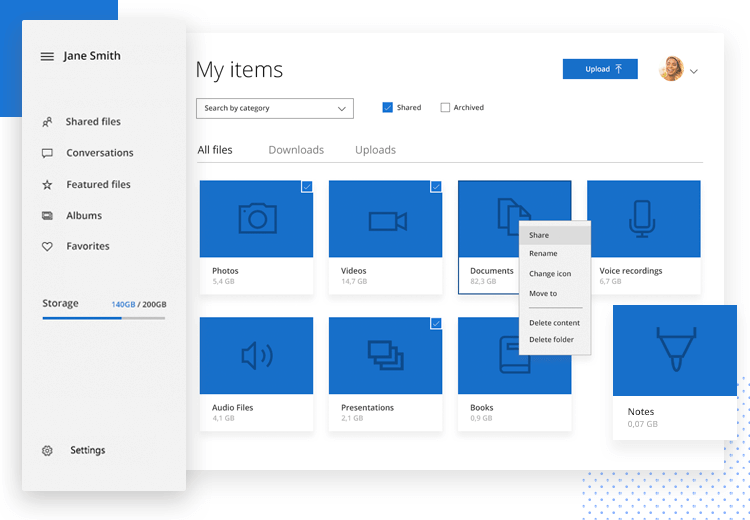Click the Videos folder 14,7 GB size
This screenshot has height=520, width=750.
[354, 281]
